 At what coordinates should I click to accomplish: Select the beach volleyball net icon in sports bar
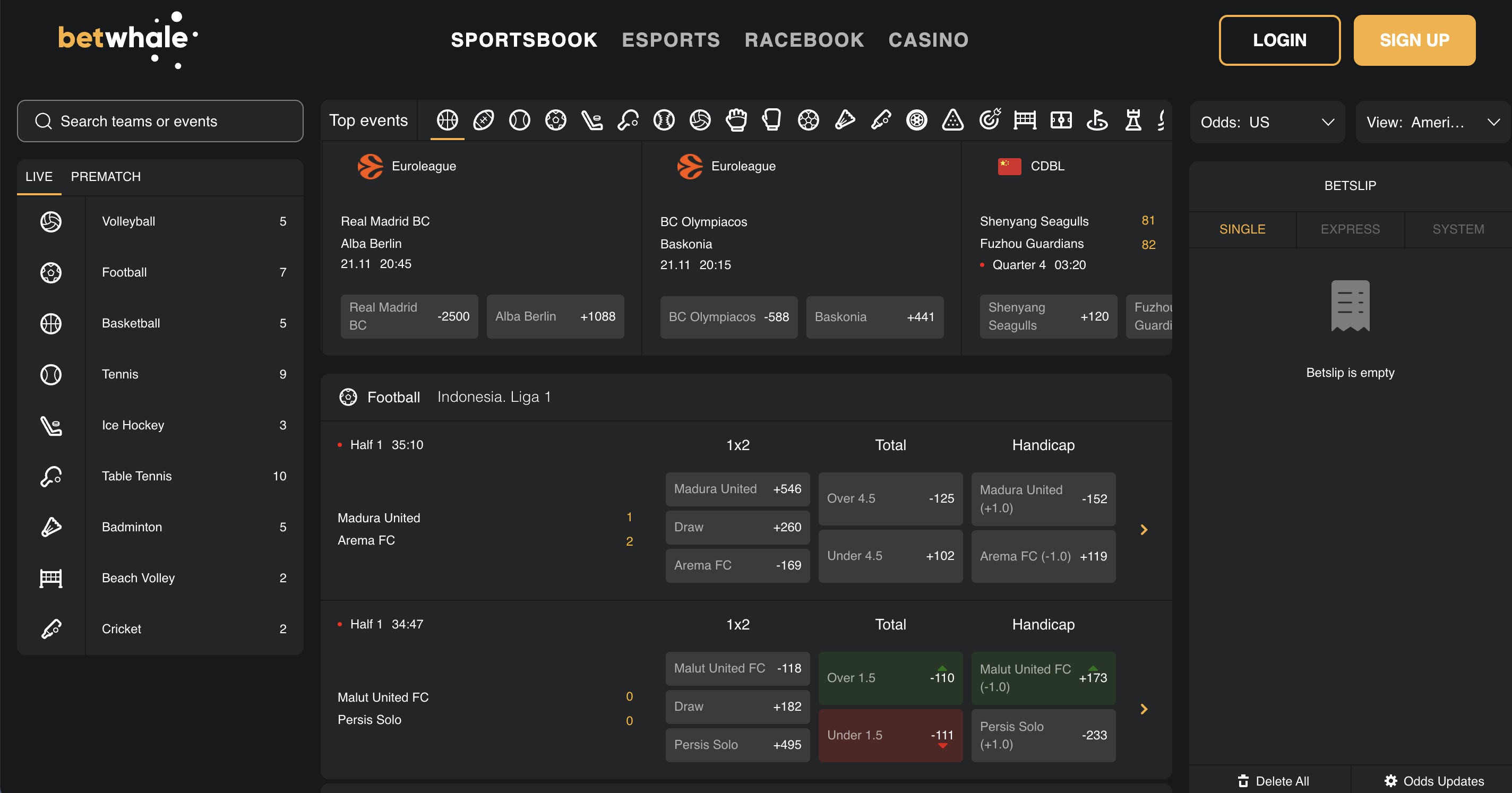coord(1025,120)
